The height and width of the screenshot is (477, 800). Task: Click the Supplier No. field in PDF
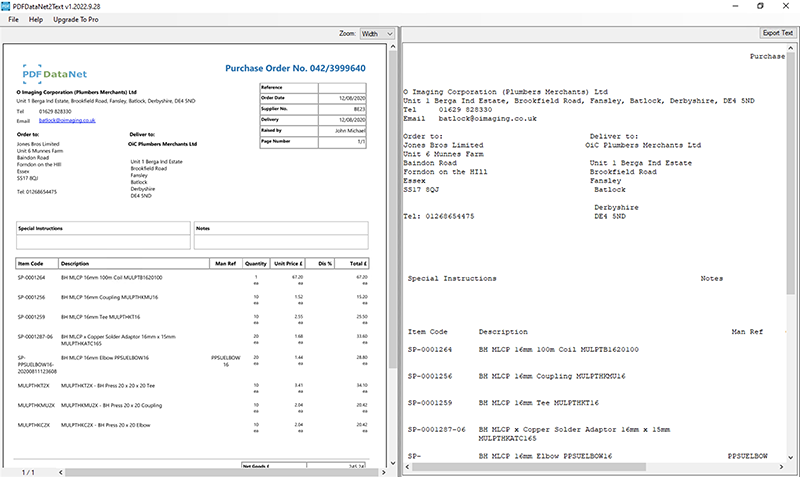[313, 109]
